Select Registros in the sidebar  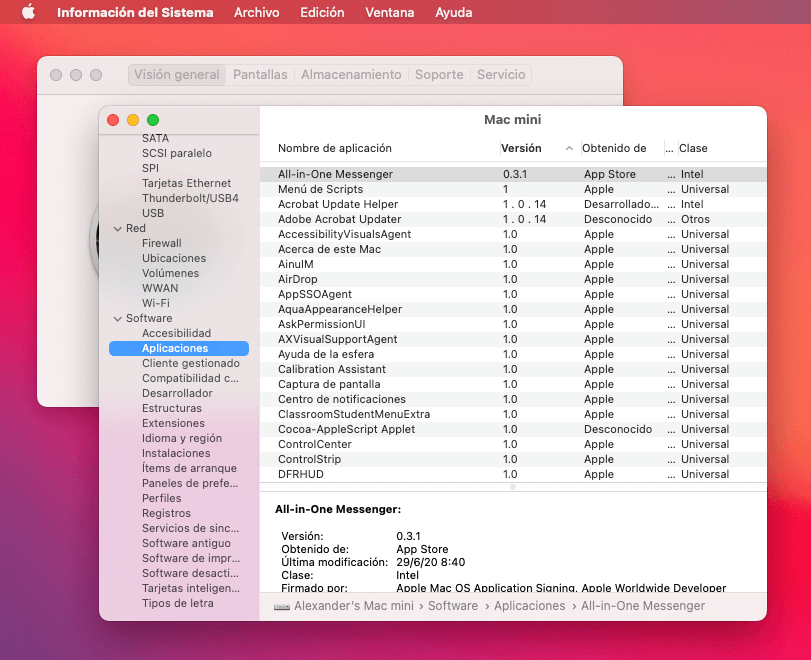[166, 514]
